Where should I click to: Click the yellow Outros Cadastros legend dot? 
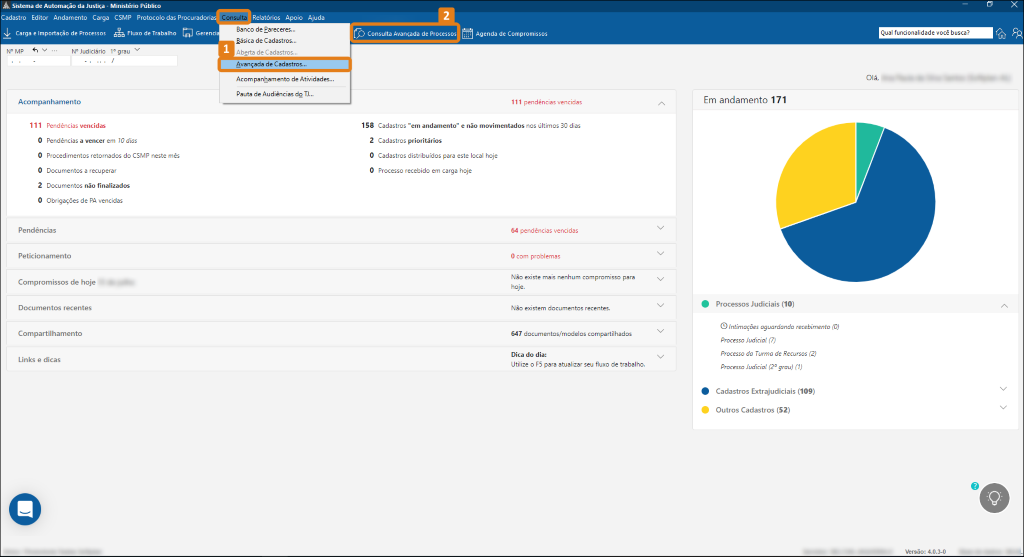pos(705,410)
